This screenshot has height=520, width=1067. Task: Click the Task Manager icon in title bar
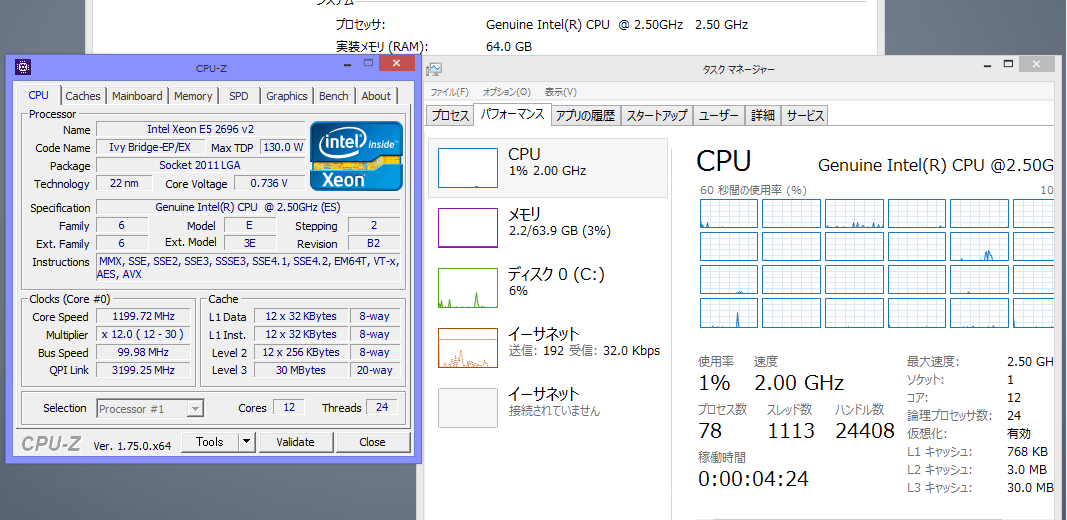pyautogui.click(x=435, y=69)
